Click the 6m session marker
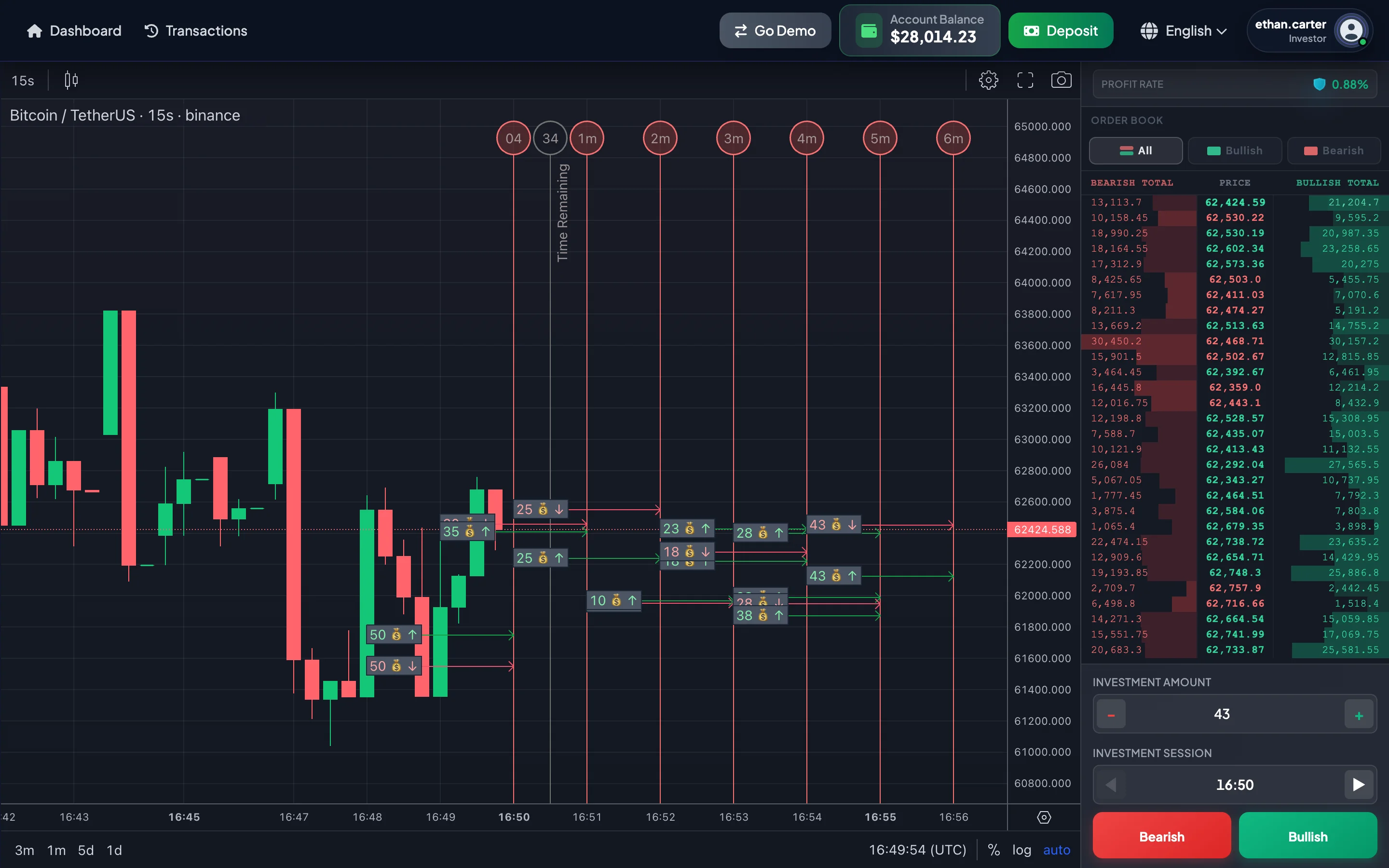Screen dimensions: 1389x868 click(x=953, y=138)
